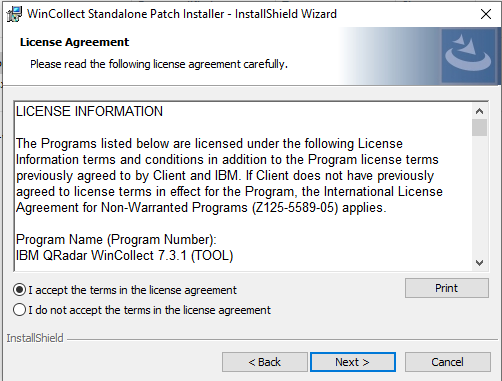502x381 pixels.
Task: Click the WinCollect Standalone Patch Installer title text
Action: (x=182, y=14)
